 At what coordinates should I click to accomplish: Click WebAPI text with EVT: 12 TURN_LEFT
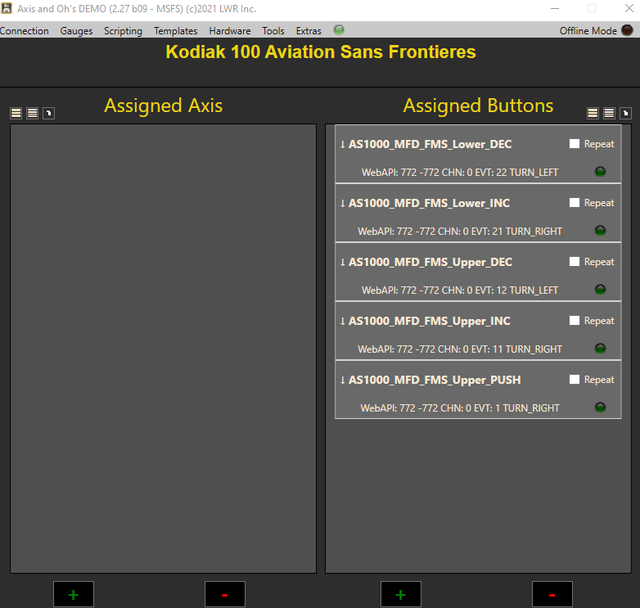click(x=460, y=291)
